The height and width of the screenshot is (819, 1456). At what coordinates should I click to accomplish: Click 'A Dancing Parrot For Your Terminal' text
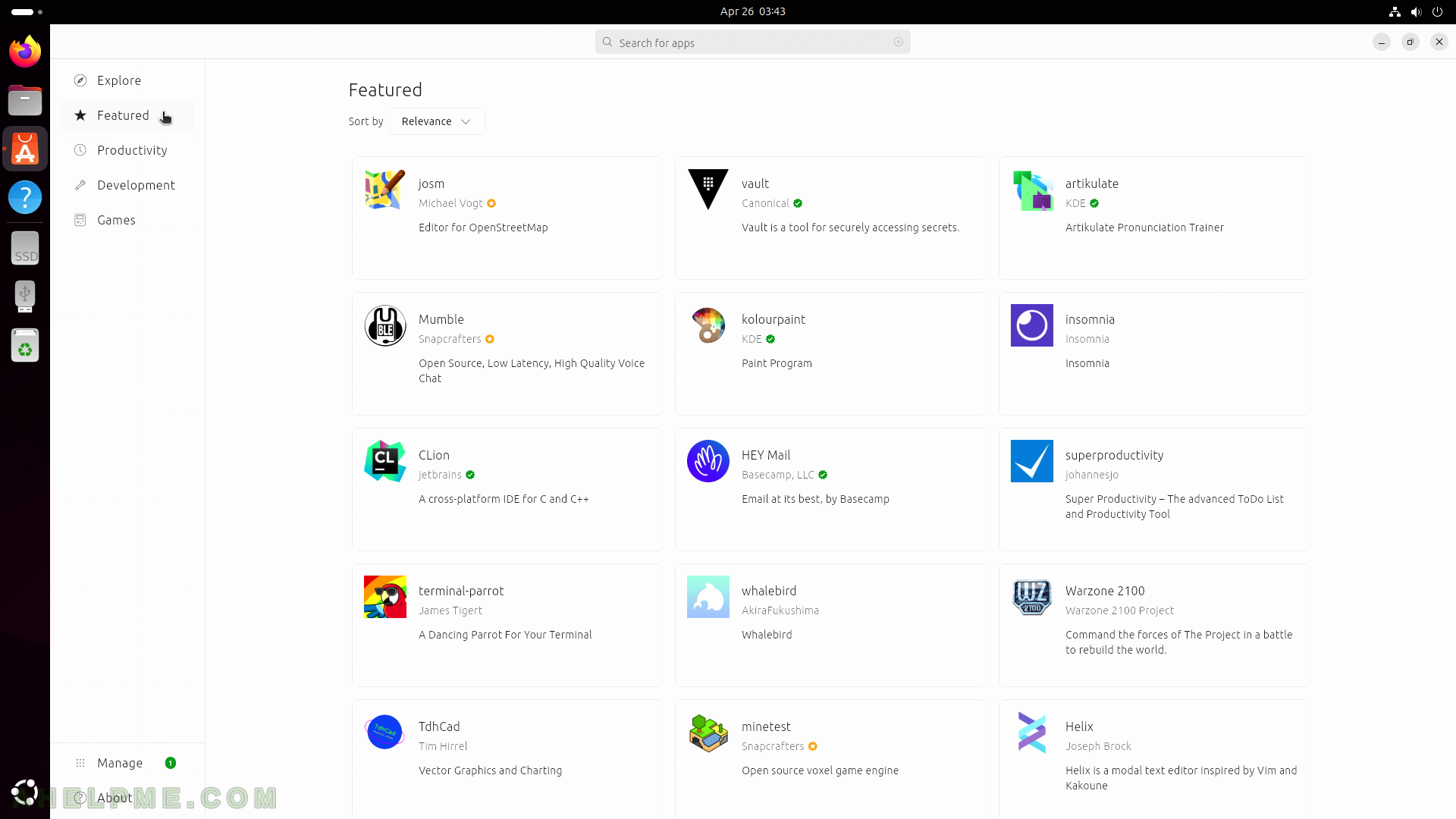pyautogui.click(x=505, y=635)
